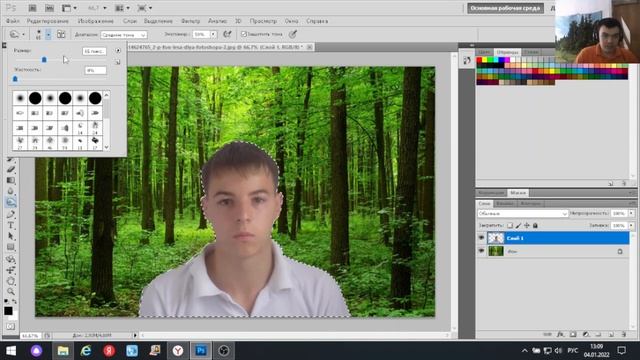Select the 3D Object Rotate tool
640x360 pixels.
point(11,259)
